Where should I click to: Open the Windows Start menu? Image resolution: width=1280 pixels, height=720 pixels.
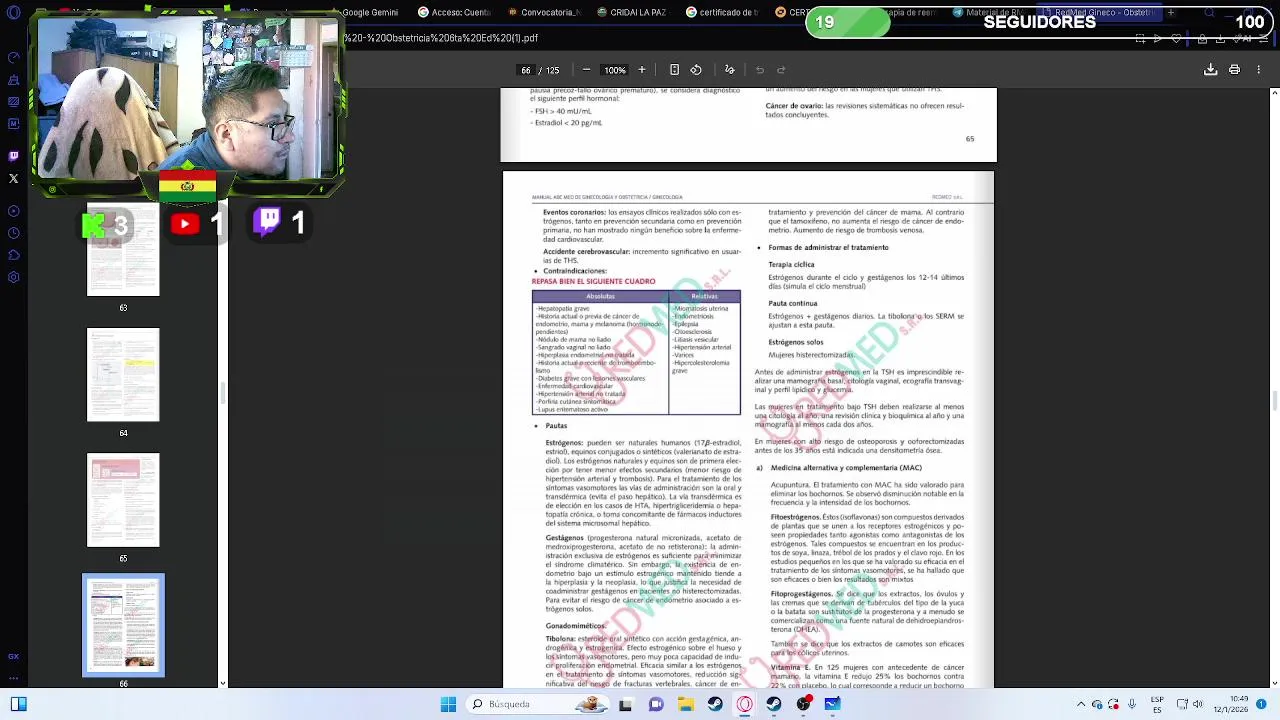(x=448, y=704)
